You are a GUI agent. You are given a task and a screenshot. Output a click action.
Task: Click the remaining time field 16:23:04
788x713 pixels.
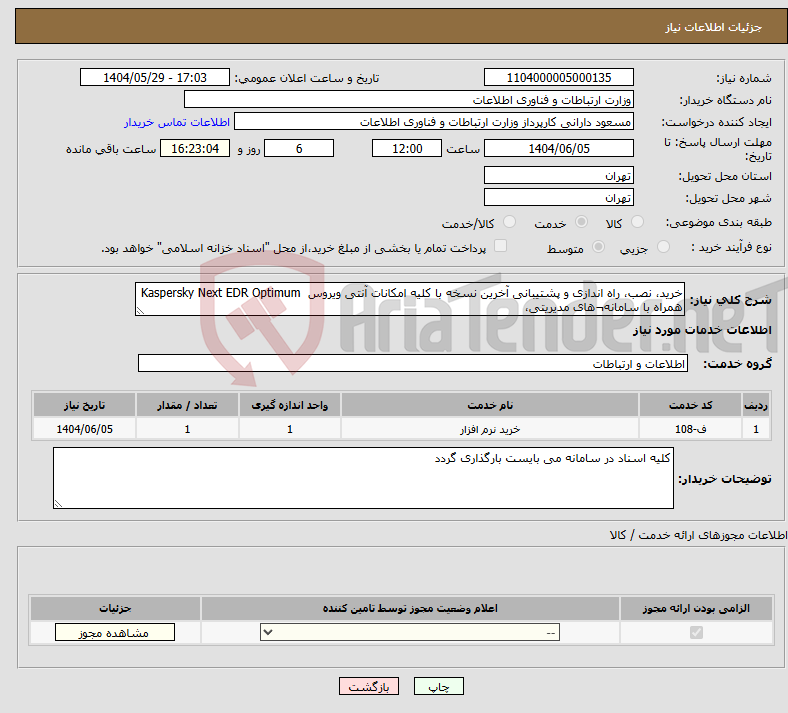click(x=195, y=148)
